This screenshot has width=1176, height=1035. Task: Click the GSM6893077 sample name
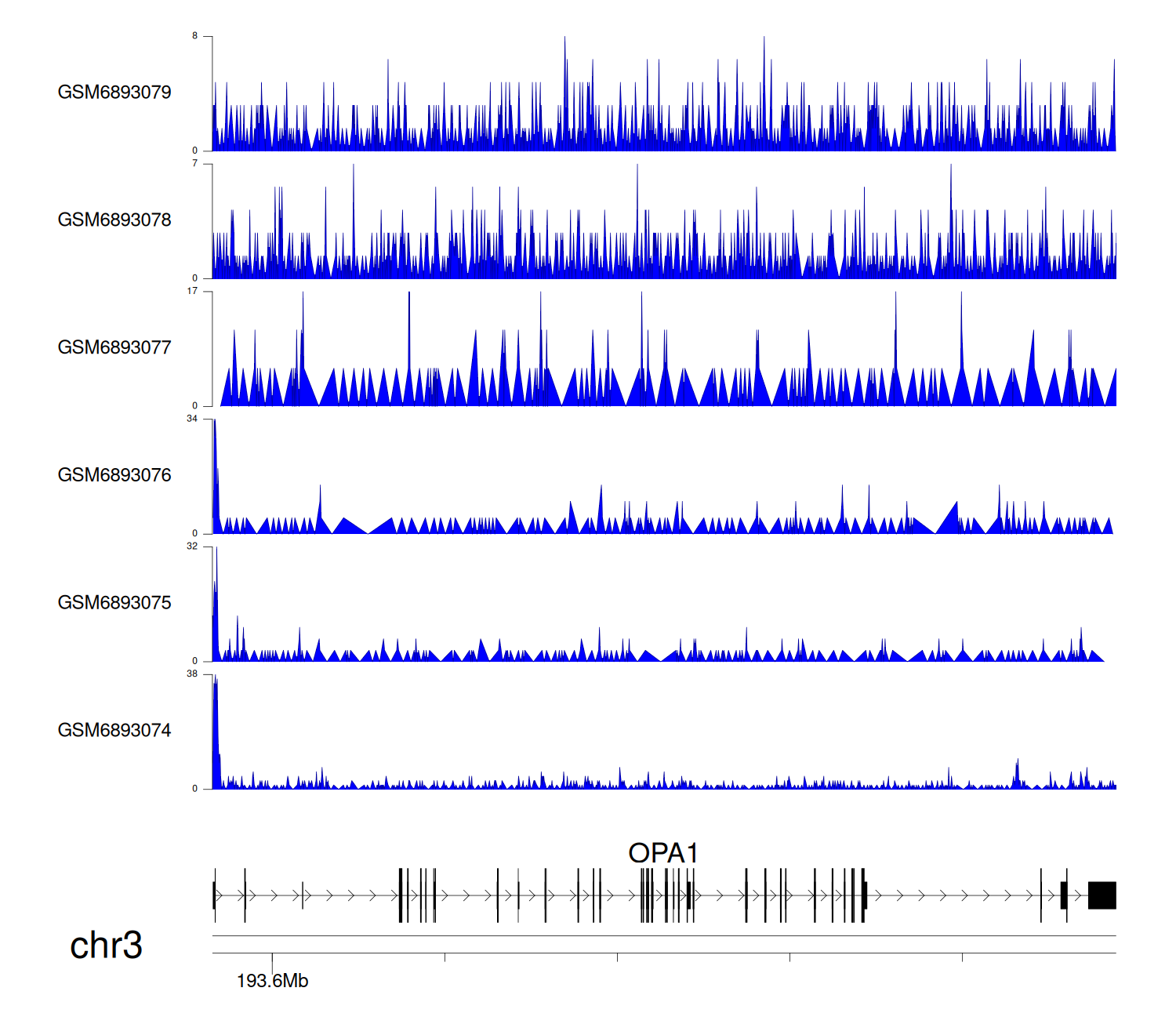tap(114, 347)
